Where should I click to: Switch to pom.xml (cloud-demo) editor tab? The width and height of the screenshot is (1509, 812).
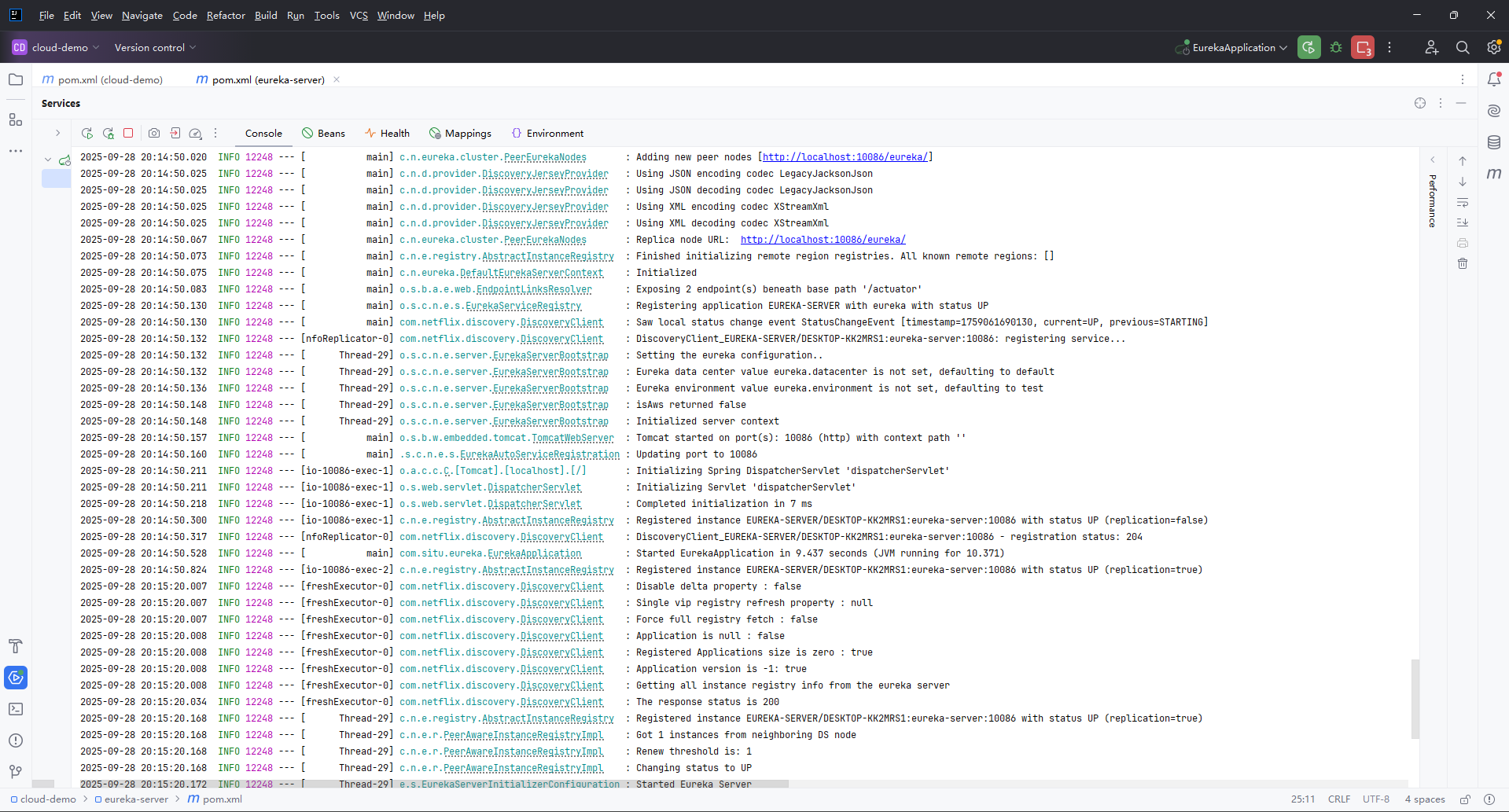coord(103,79)
